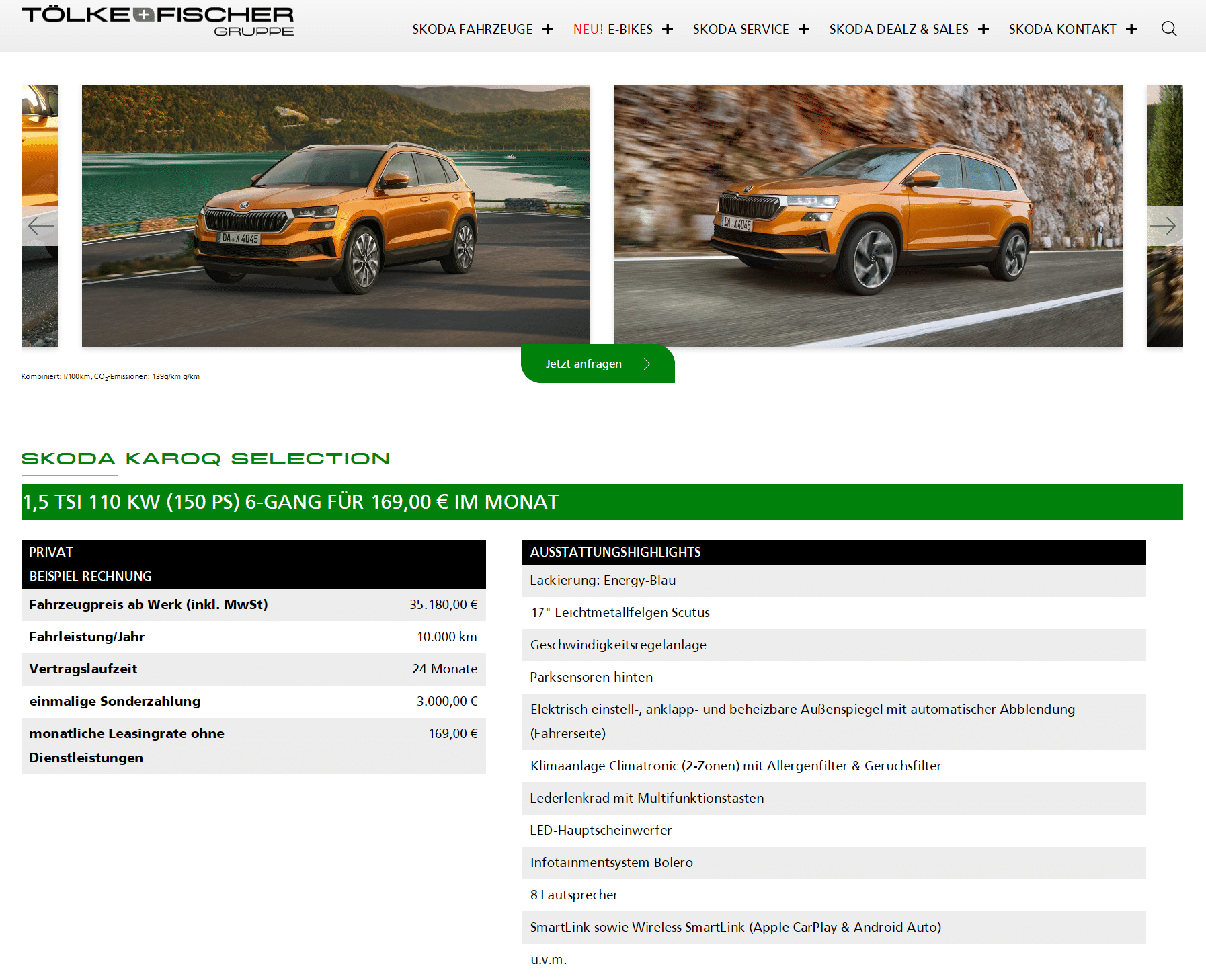Open the Neu! E-Bikes menu
Image resolution: width=1206 pixels, height=980 pixels.
[x=613, y=29]
